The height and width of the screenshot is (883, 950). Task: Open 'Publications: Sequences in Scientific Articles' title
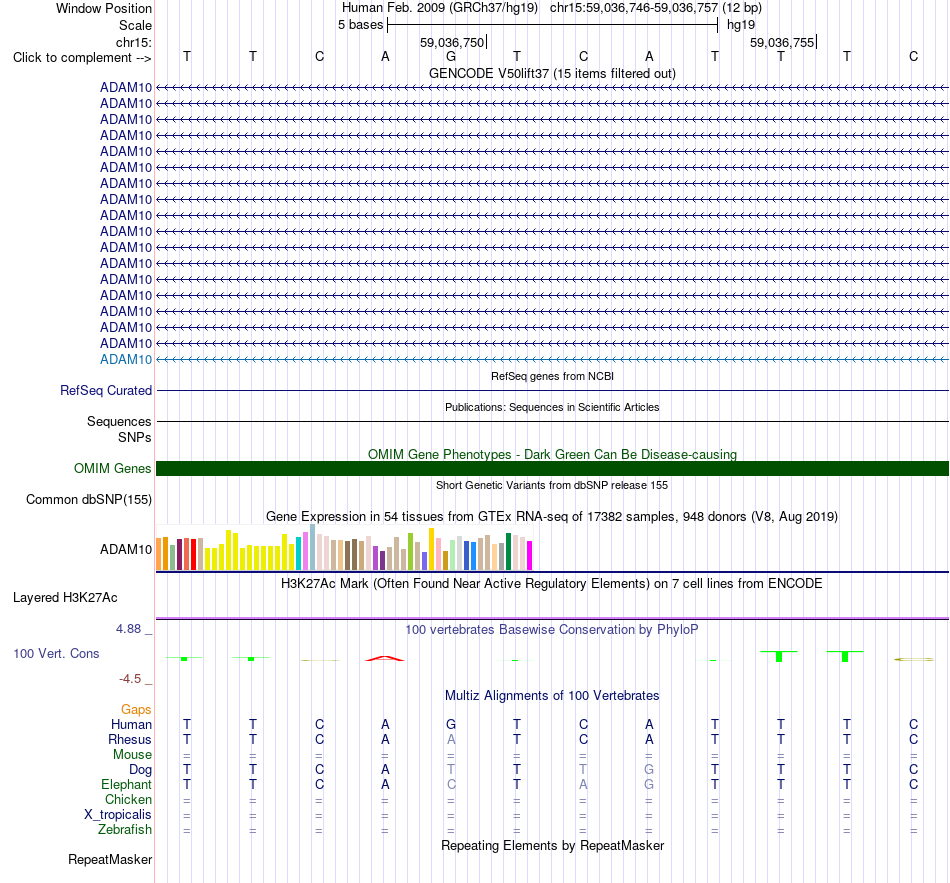click(x=552, y=407)
